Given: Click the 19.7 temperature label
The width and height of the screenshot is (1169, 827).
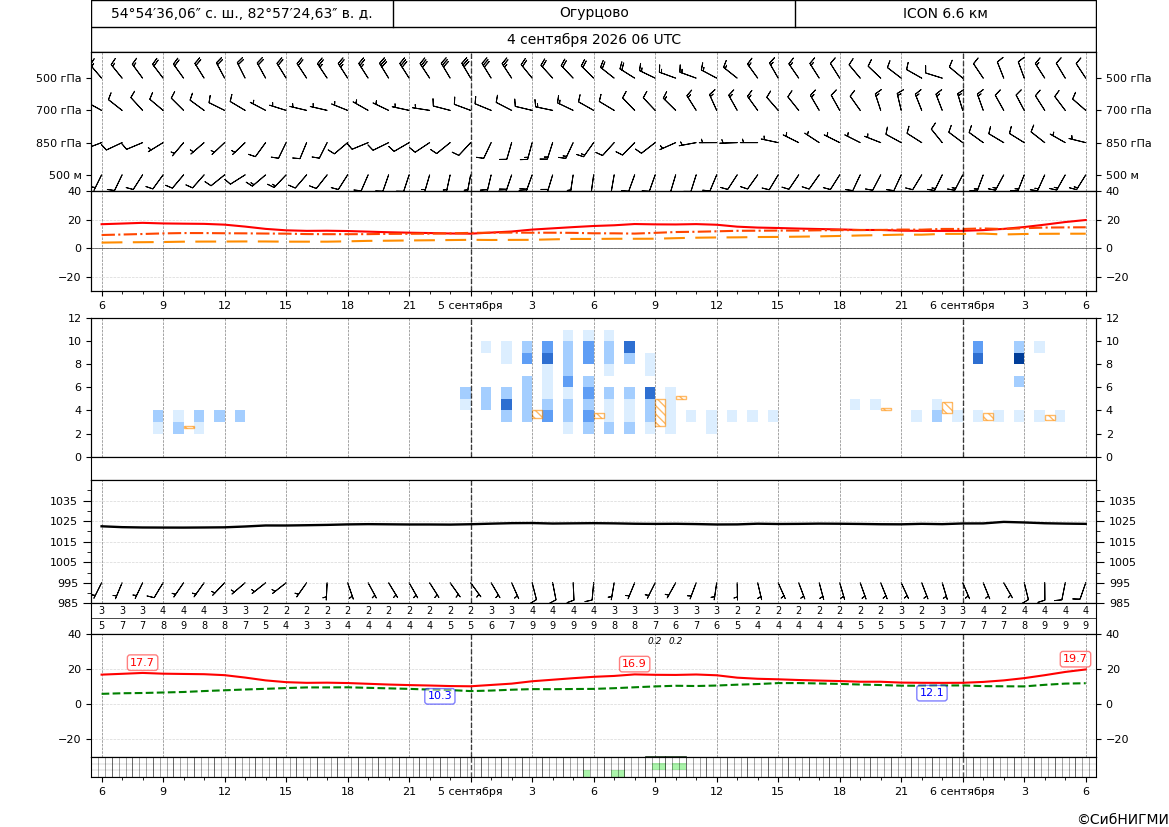Looking at the screenshot, I should (x=1074, y=658).
